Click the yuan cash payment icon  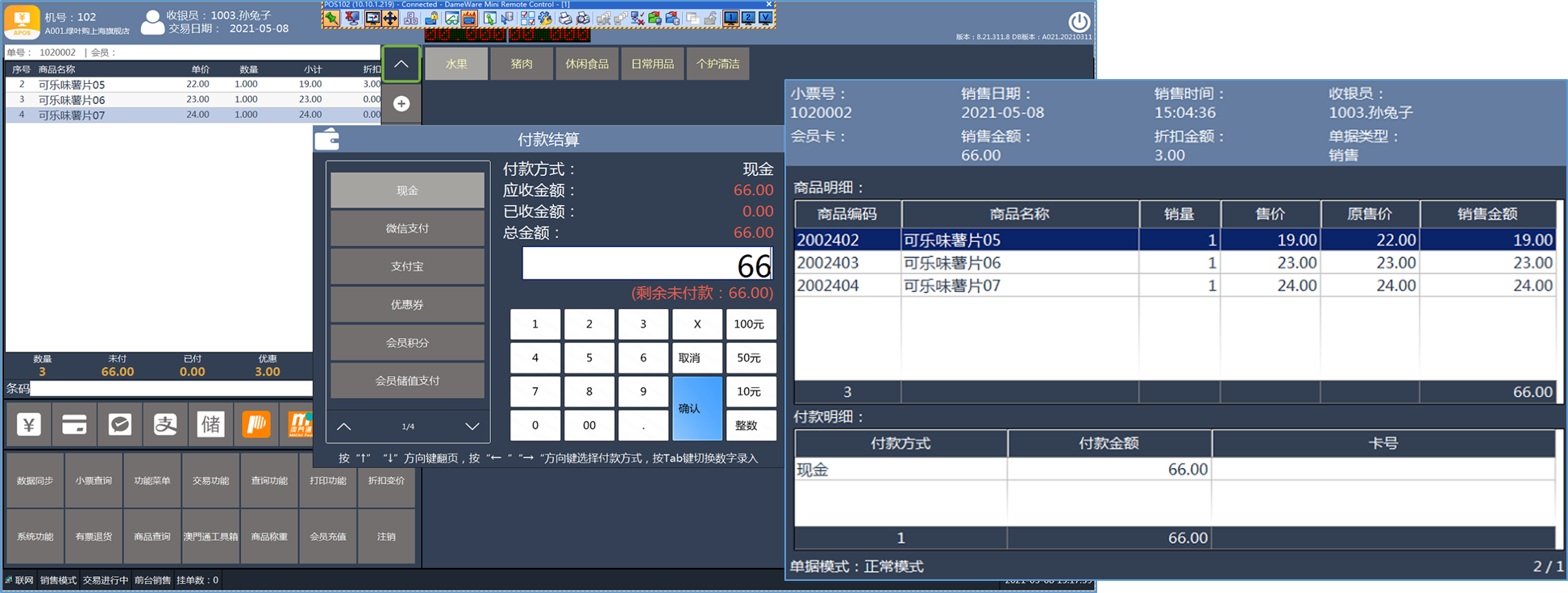click(x=29, y=424)
